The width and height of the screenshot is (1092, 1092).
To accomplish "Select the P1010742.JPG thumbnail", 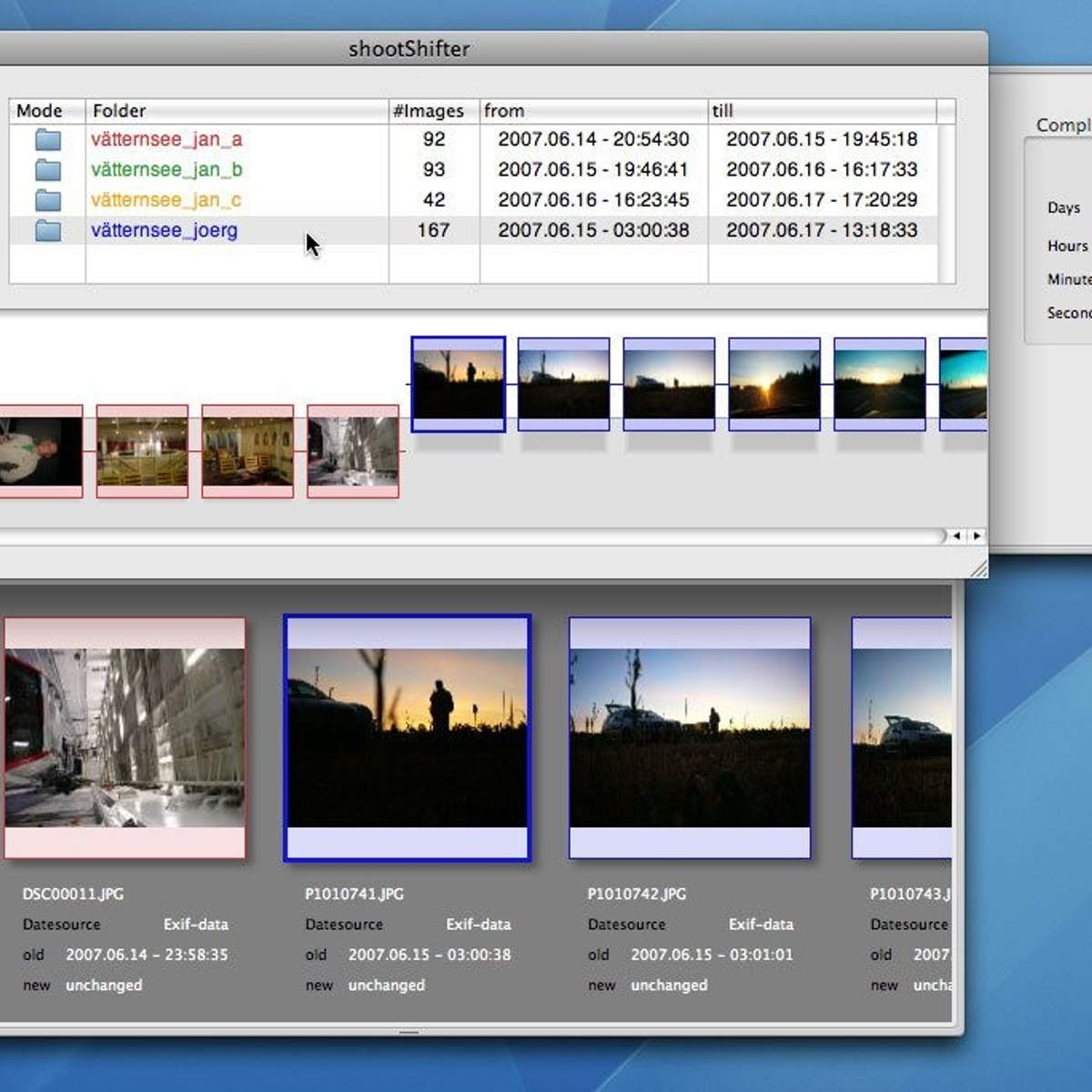I will (689, 735).
